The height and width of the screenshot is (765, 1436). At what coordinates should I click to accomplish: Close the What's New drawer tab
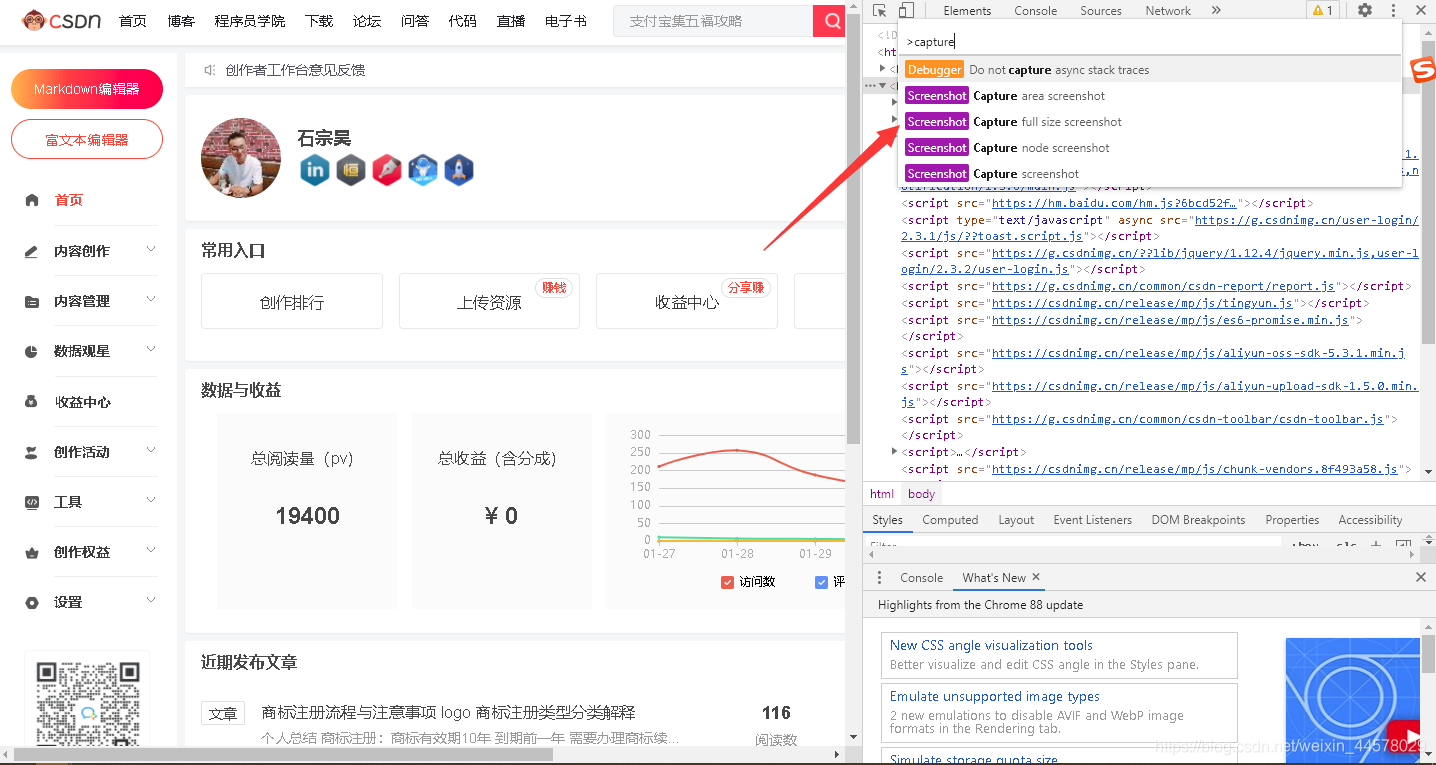point(1036,577)
